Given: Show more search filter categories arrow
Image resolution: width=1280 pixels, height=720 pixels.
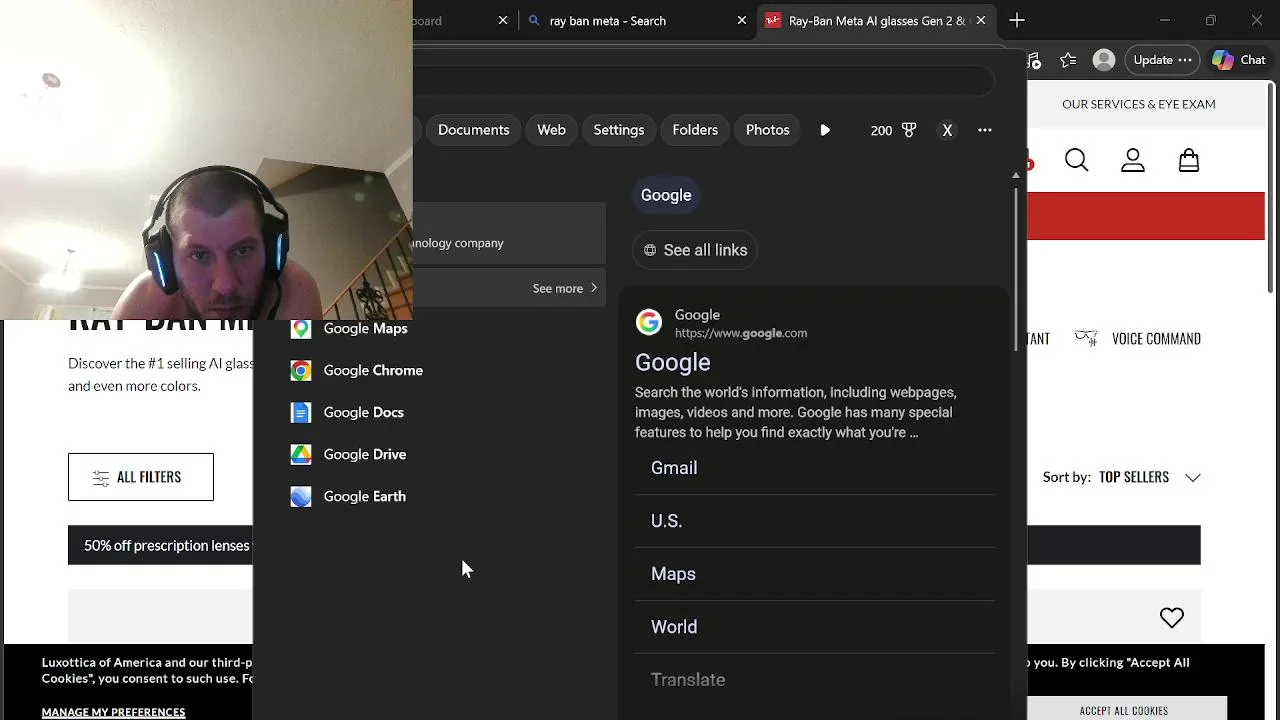Looking at the screenshot, I should point(825,130).
